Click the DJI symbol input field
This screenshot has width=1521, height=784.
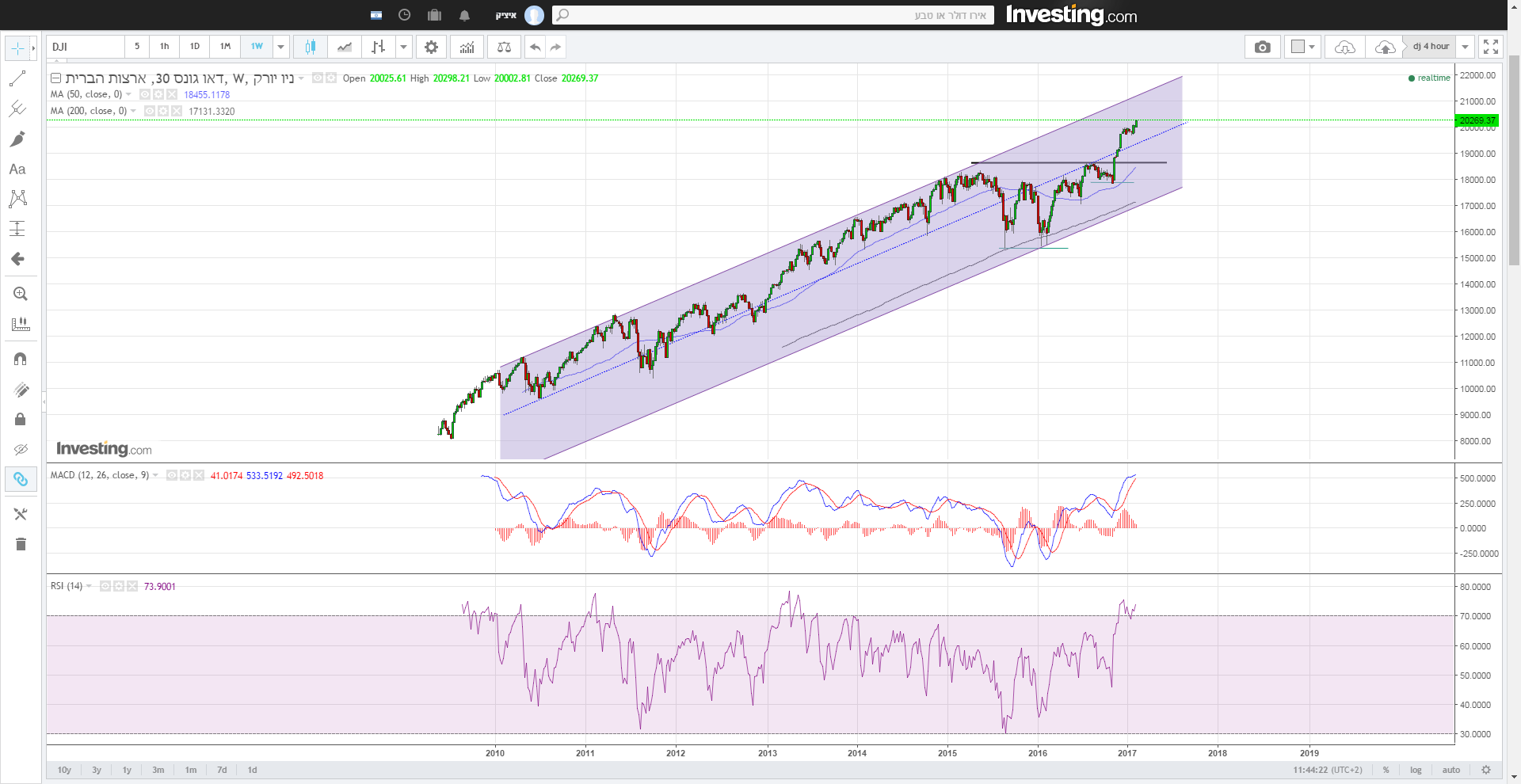86,47
